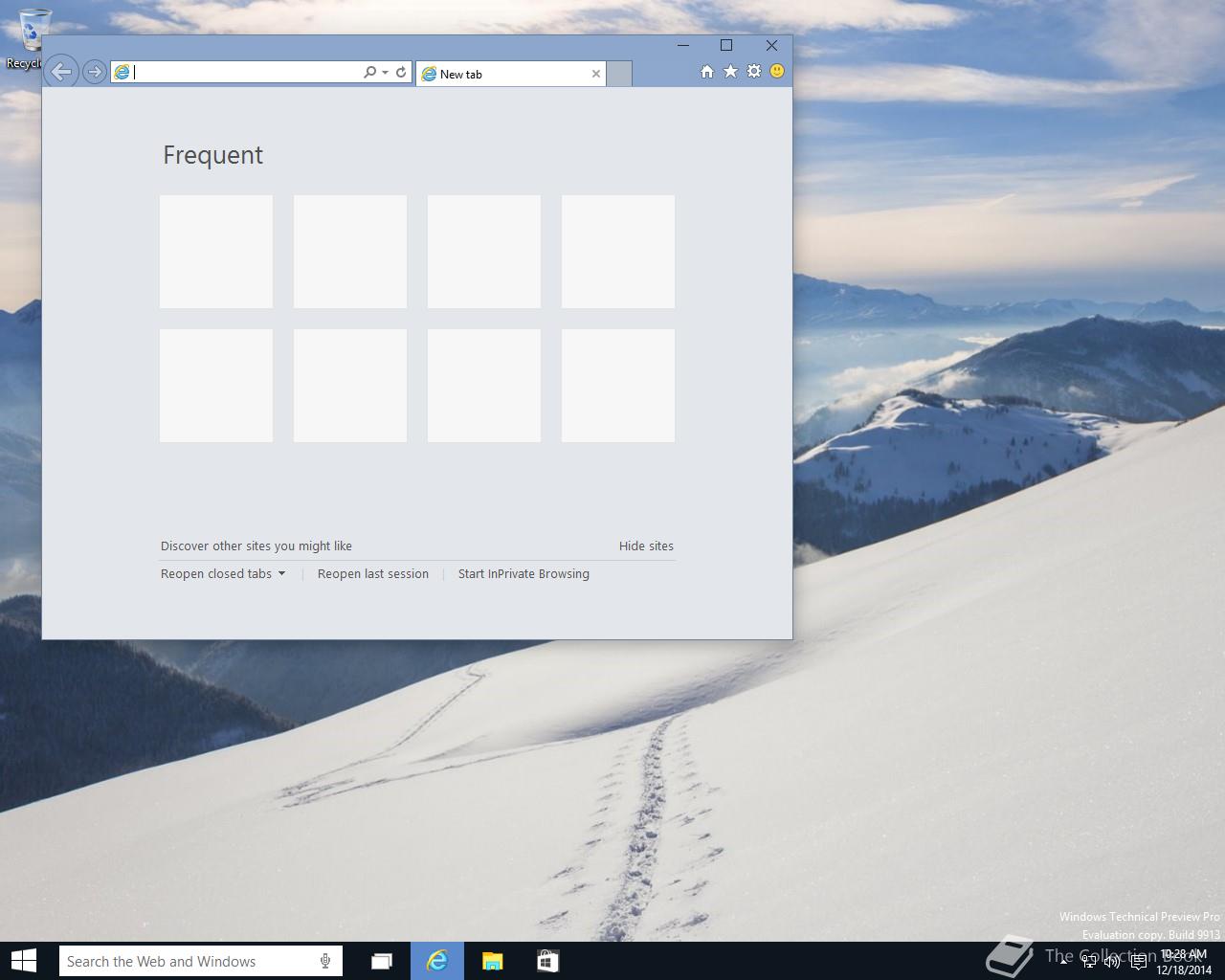Open the Windows Start button
Viewport: 1225px width, 980px height.
pos(24,961)
